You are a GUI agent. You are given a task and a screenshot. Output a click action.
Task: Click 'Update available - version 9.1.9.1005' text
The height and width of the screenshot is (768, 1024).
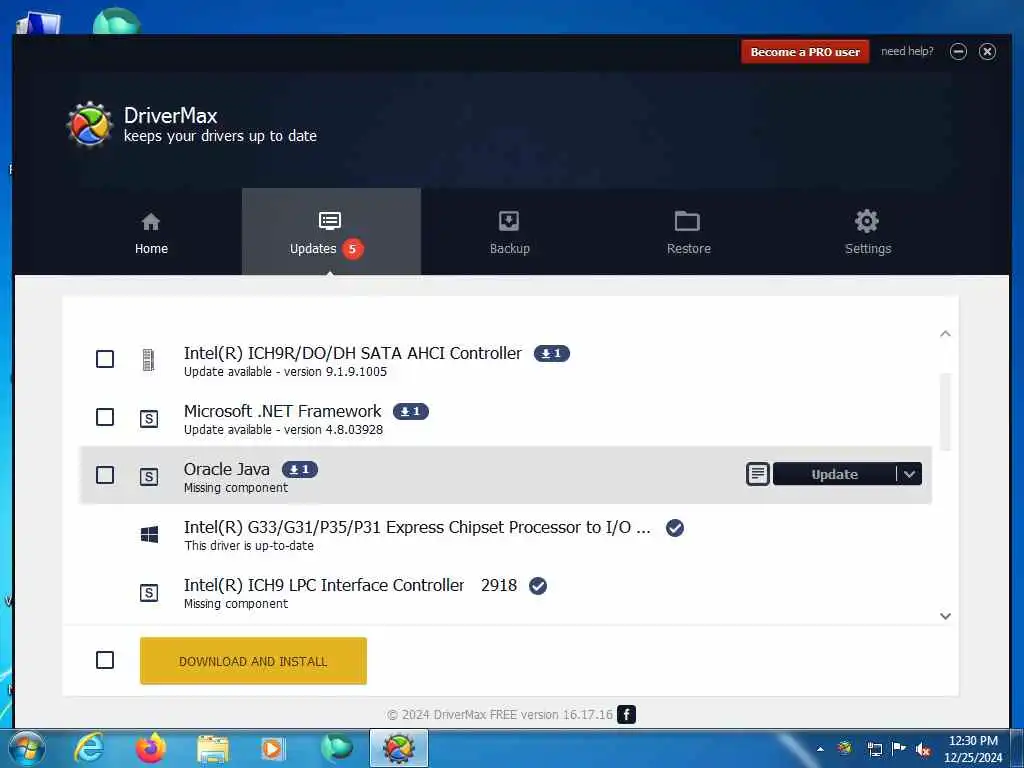pyautogui.click(x=285, y=372)
